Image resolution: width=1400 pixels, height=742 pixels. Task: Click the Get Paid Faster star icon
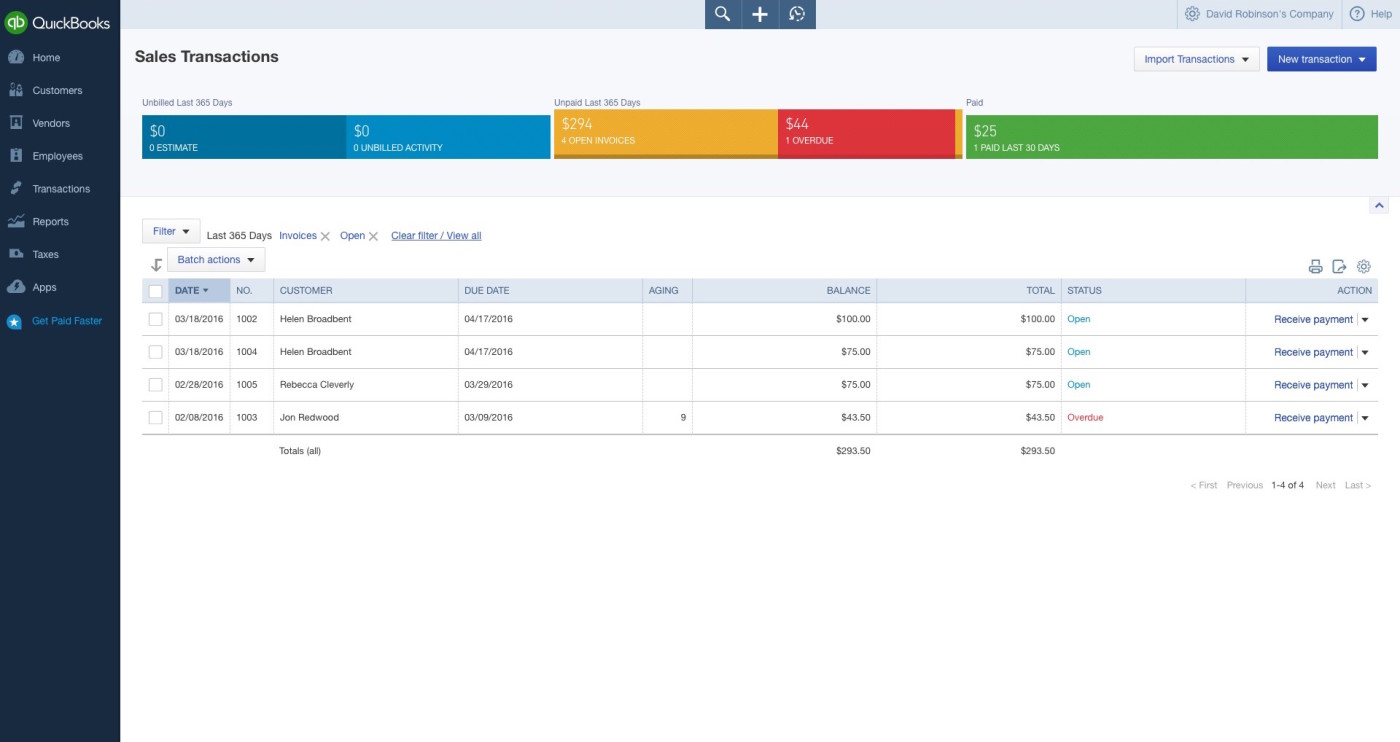tap(14, 322)
